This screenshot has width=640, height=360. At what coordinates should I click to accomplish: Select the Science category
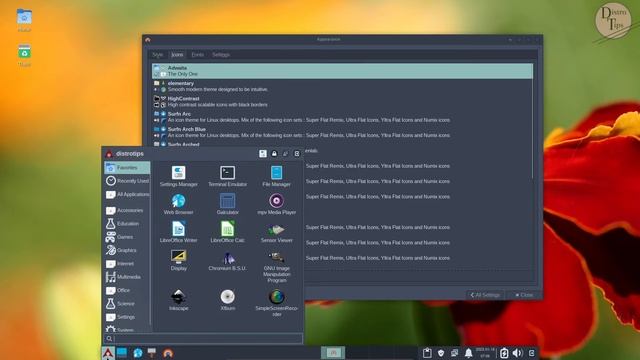click(x=127, y=304)
